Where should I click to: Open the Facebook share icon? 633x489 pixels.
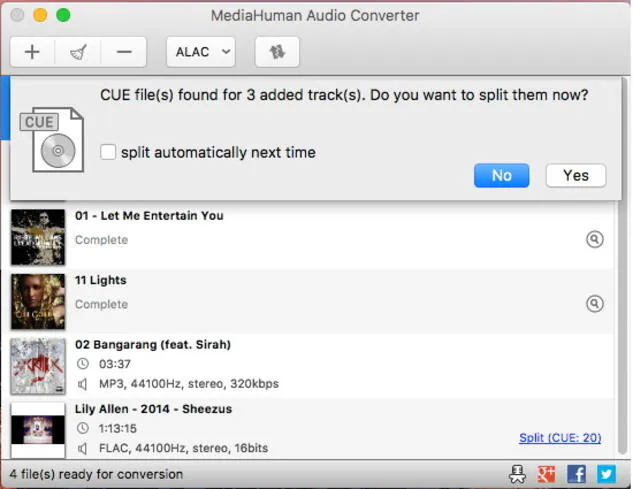click(576, 474)
